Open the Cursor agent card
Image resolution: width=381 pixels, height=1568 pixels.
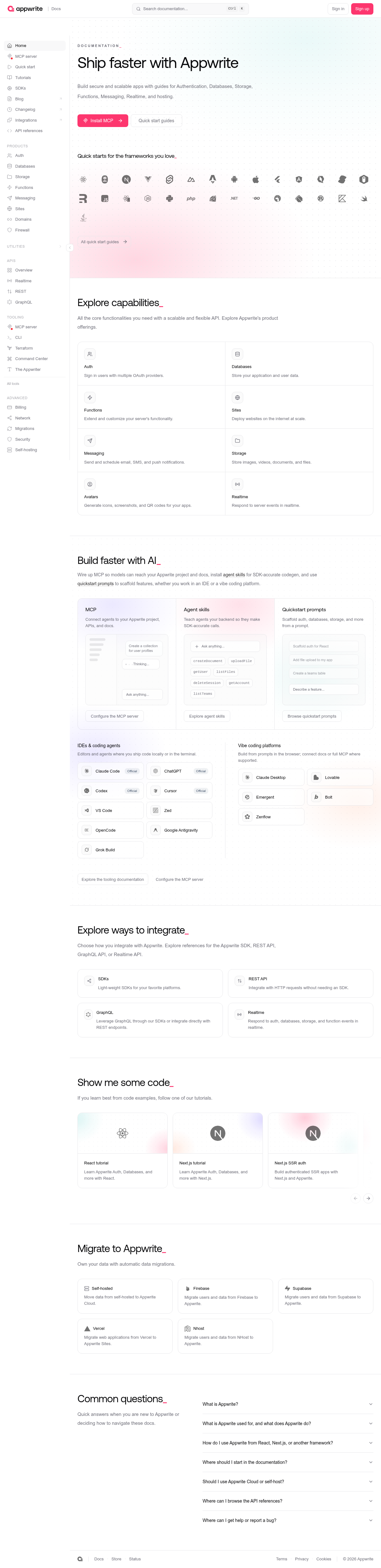tap(179, 791)
